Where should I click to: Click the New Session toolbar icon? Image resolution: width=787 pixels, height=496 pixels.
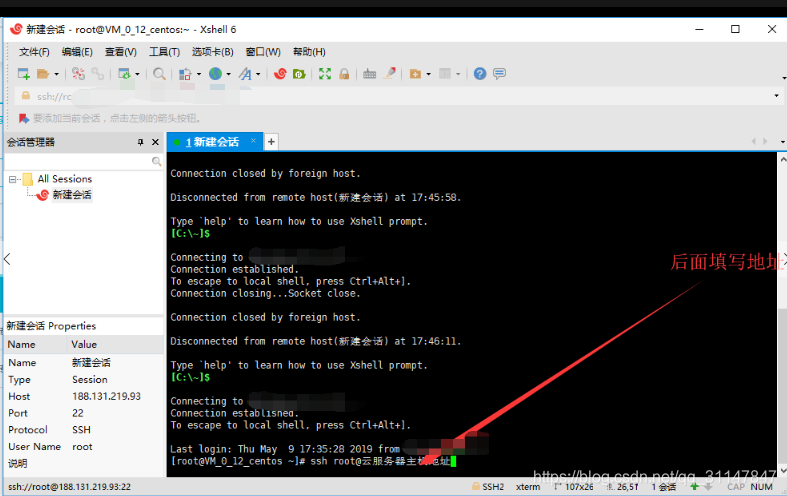click(24, 74)
